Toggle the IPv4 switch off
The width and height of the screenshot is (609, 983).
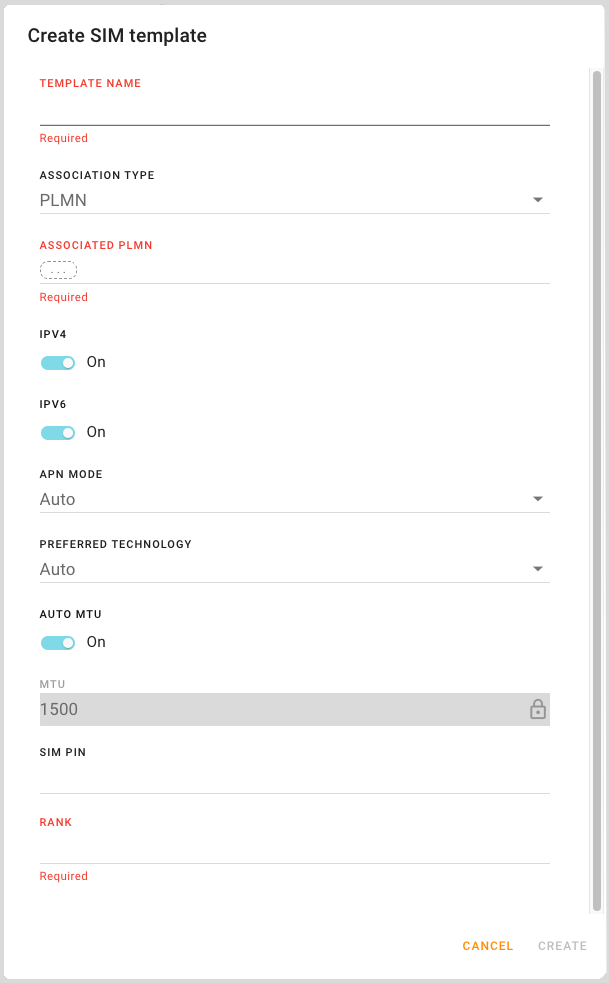click(x=58, y=362)
